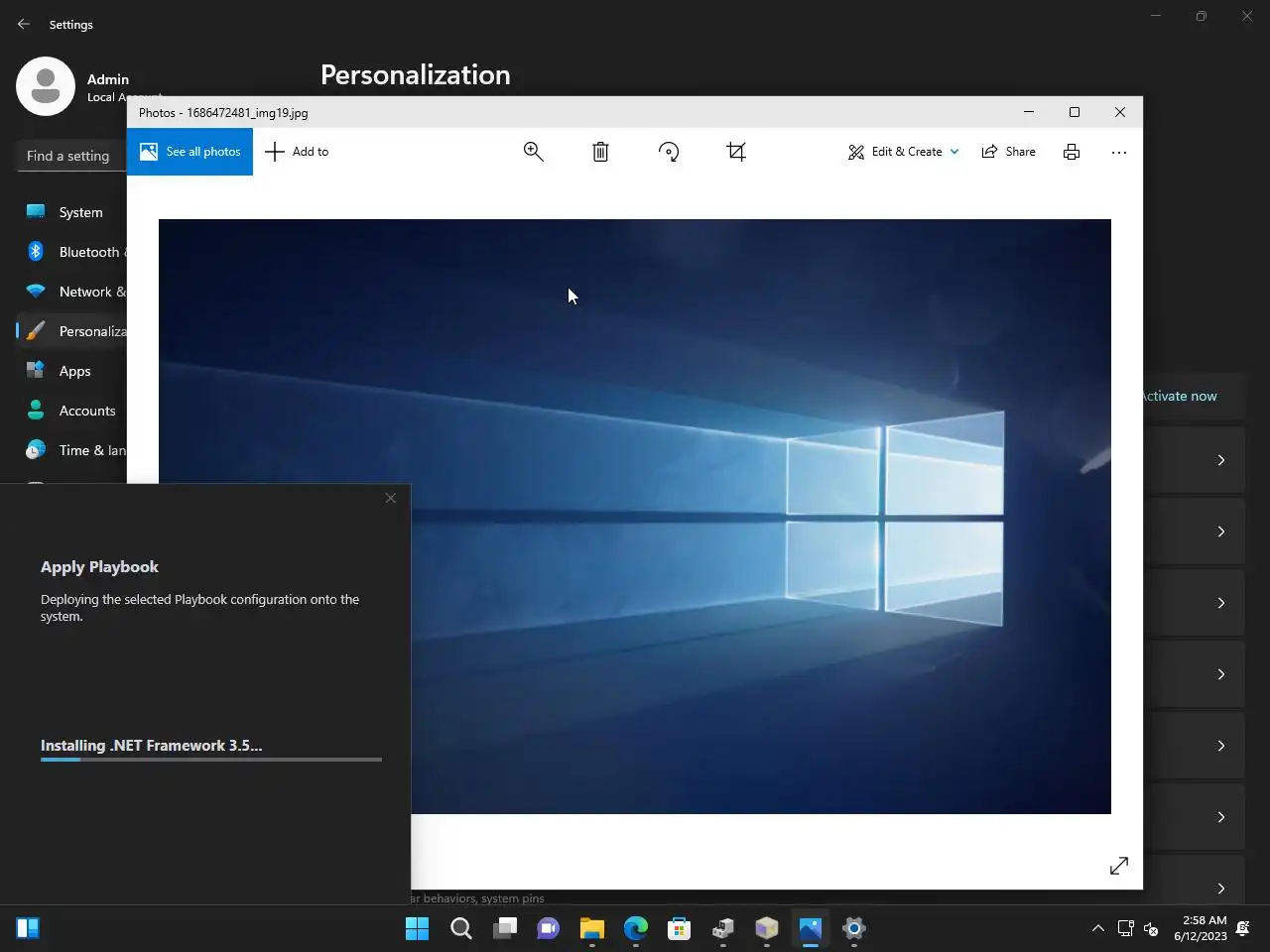Expand the sixth Personalization option chevron
This screenshot has width=1270, height=952.
[x=1221, y=817]
